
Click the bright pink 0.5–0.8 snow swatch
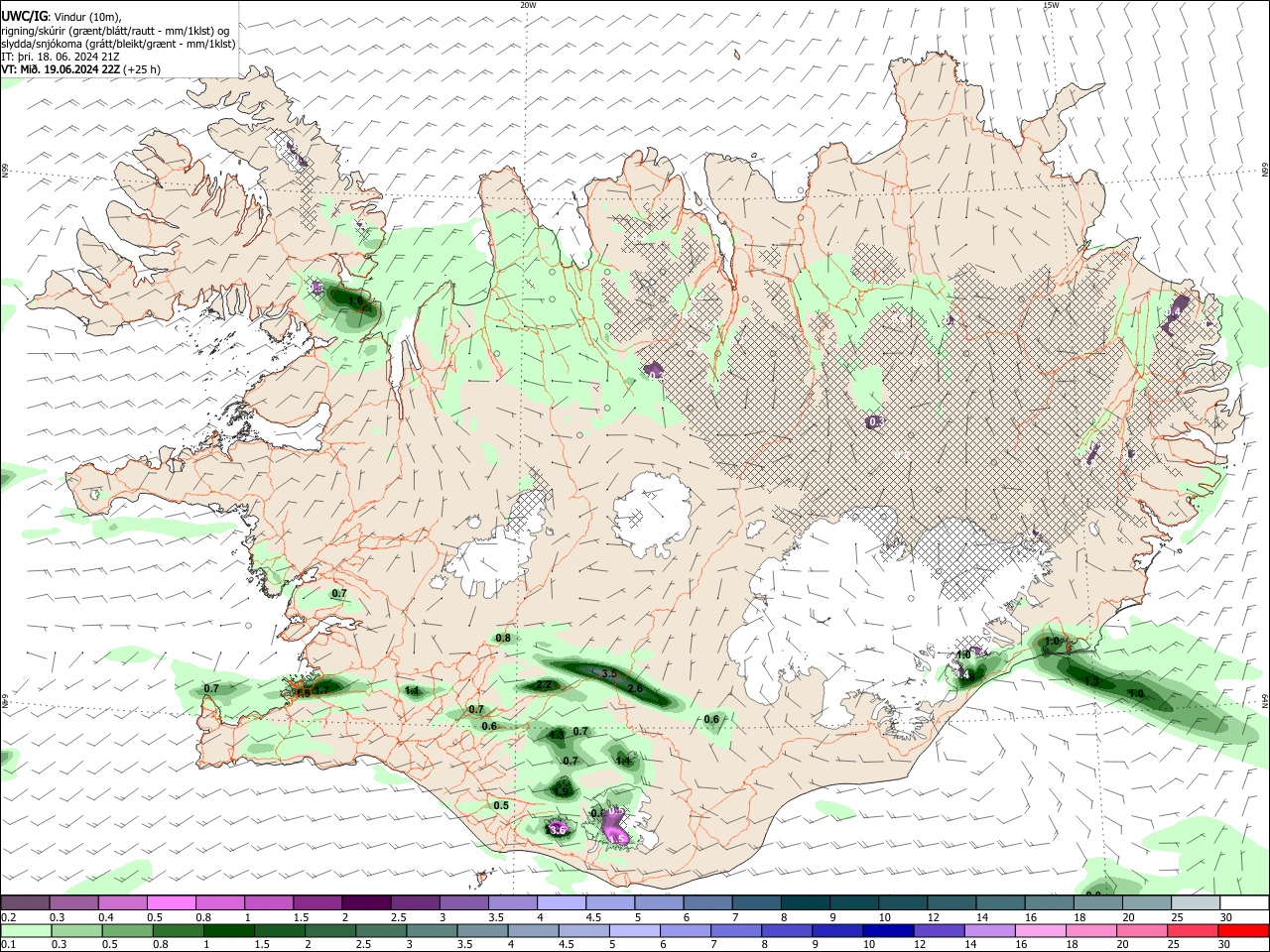pyautogui.click(x=171, y=902)
